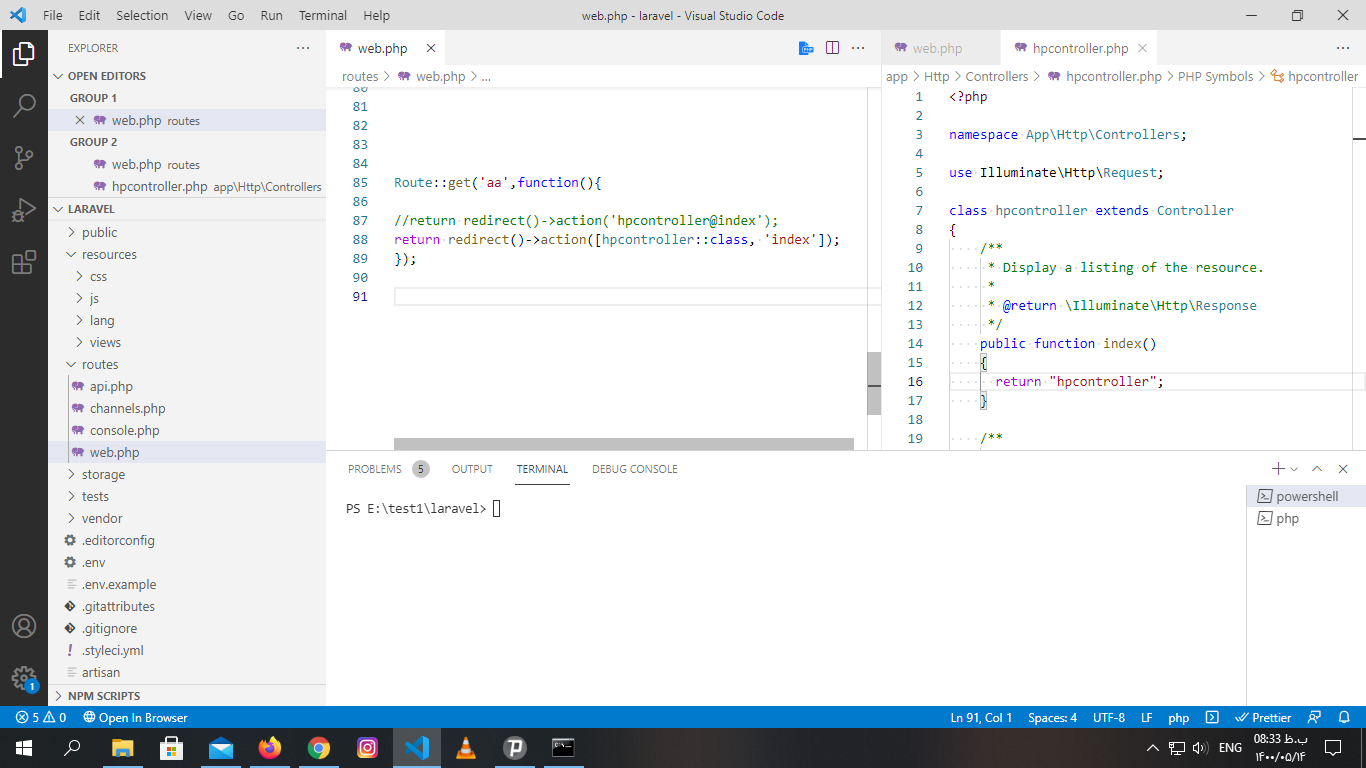This screenshot has width=1366, height=768.
Task: Open the Search view in activity bar
Action: click(24, 105)
